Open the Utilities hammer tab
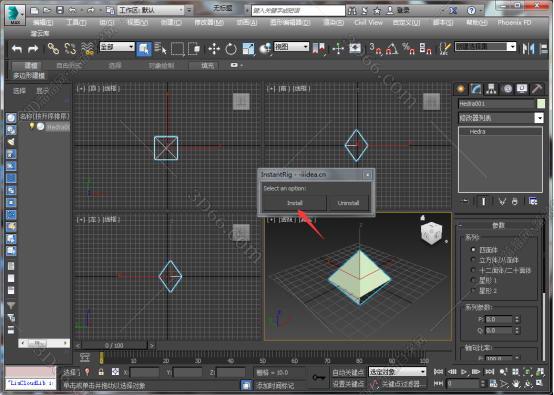 [x=537, y=89]
